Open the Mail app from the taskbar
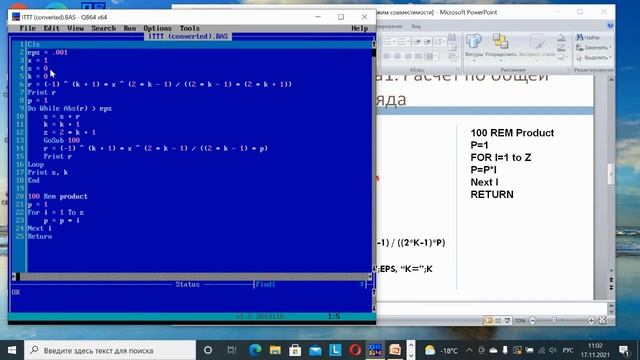The image size is (640, 360). 315,350
